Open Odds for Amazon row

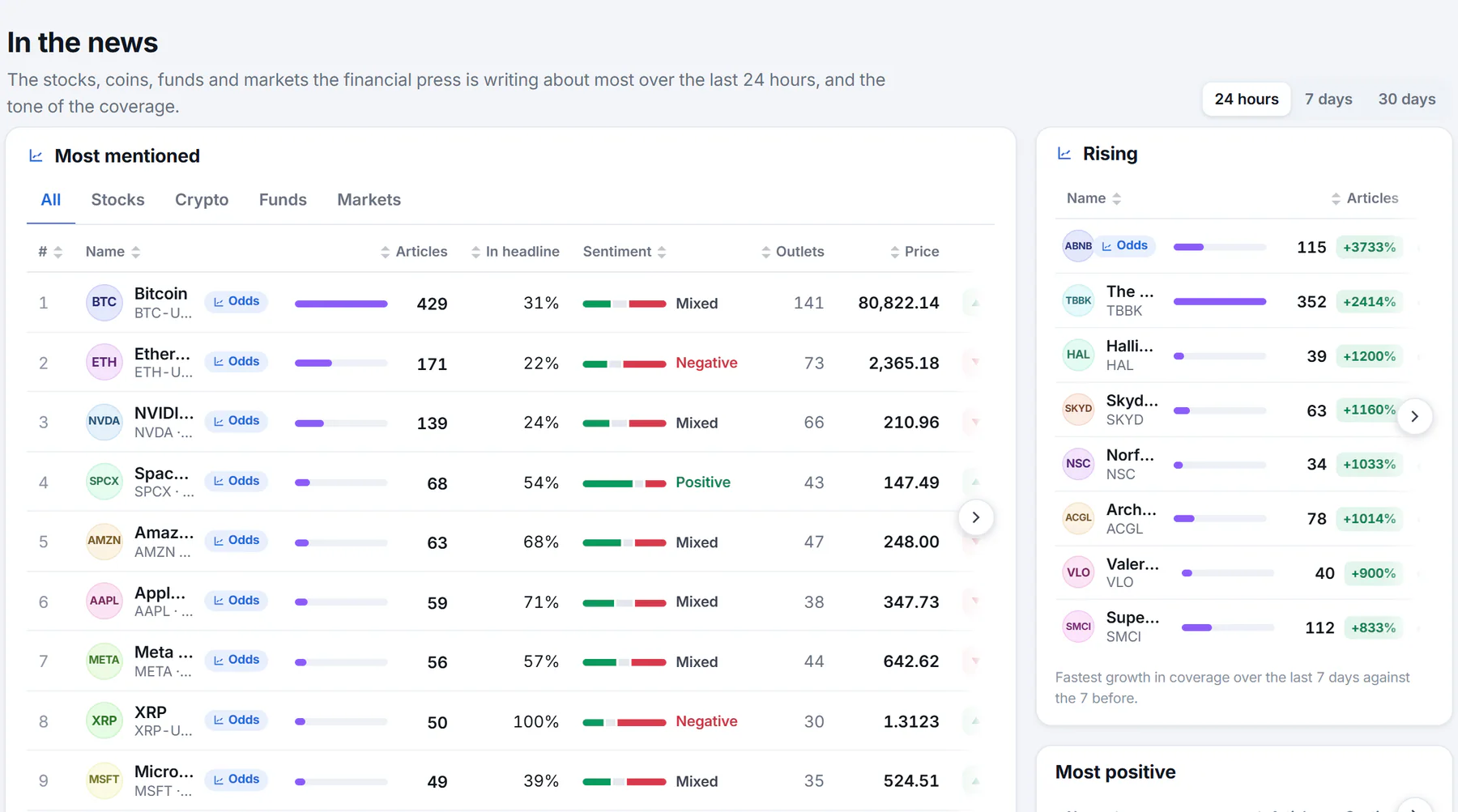pyautogui.click(x=236, y=540)
